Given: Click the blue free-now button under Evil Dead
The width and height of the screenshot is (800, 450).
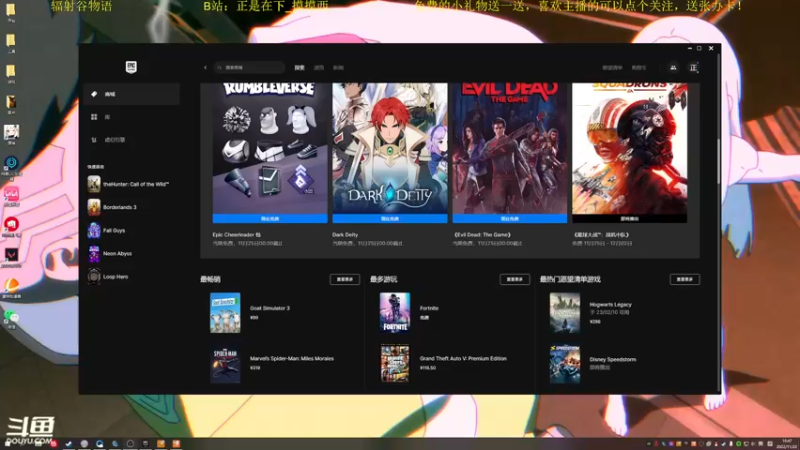Looking at the screenshot, I should [x=510, y=218].
